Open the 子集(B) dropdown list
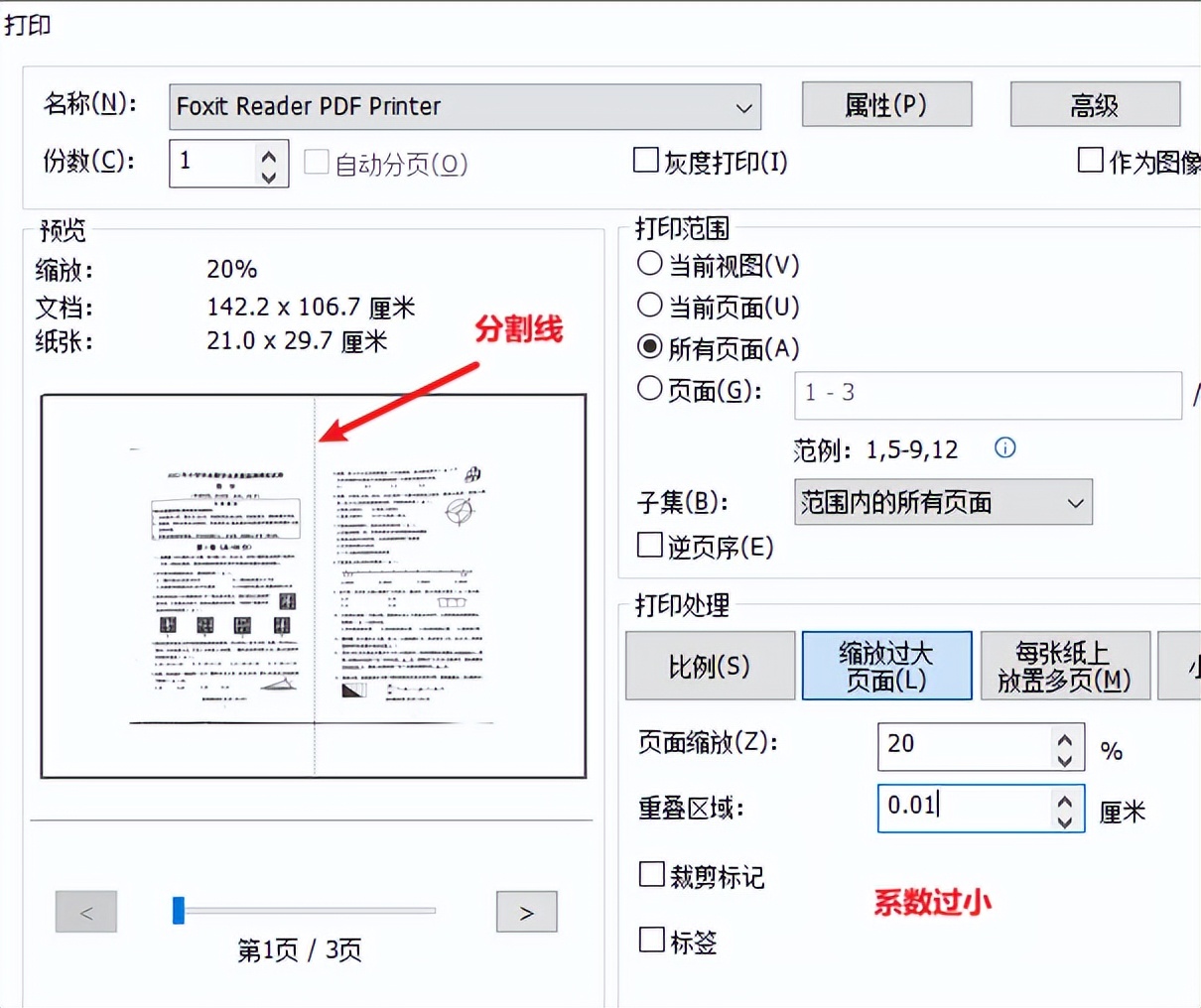1201x1008 pixels. tap(1075, 503)
